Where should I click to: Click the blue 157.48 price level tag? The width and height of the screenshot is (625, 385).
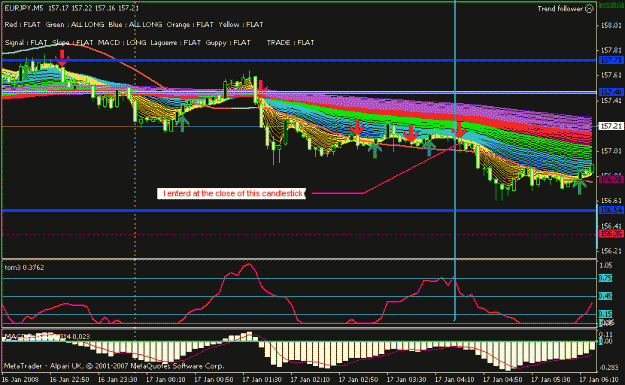click(611, 92)
